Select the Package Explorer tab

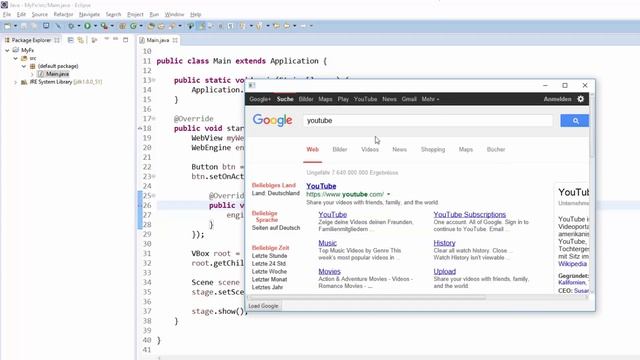[31, 40]
